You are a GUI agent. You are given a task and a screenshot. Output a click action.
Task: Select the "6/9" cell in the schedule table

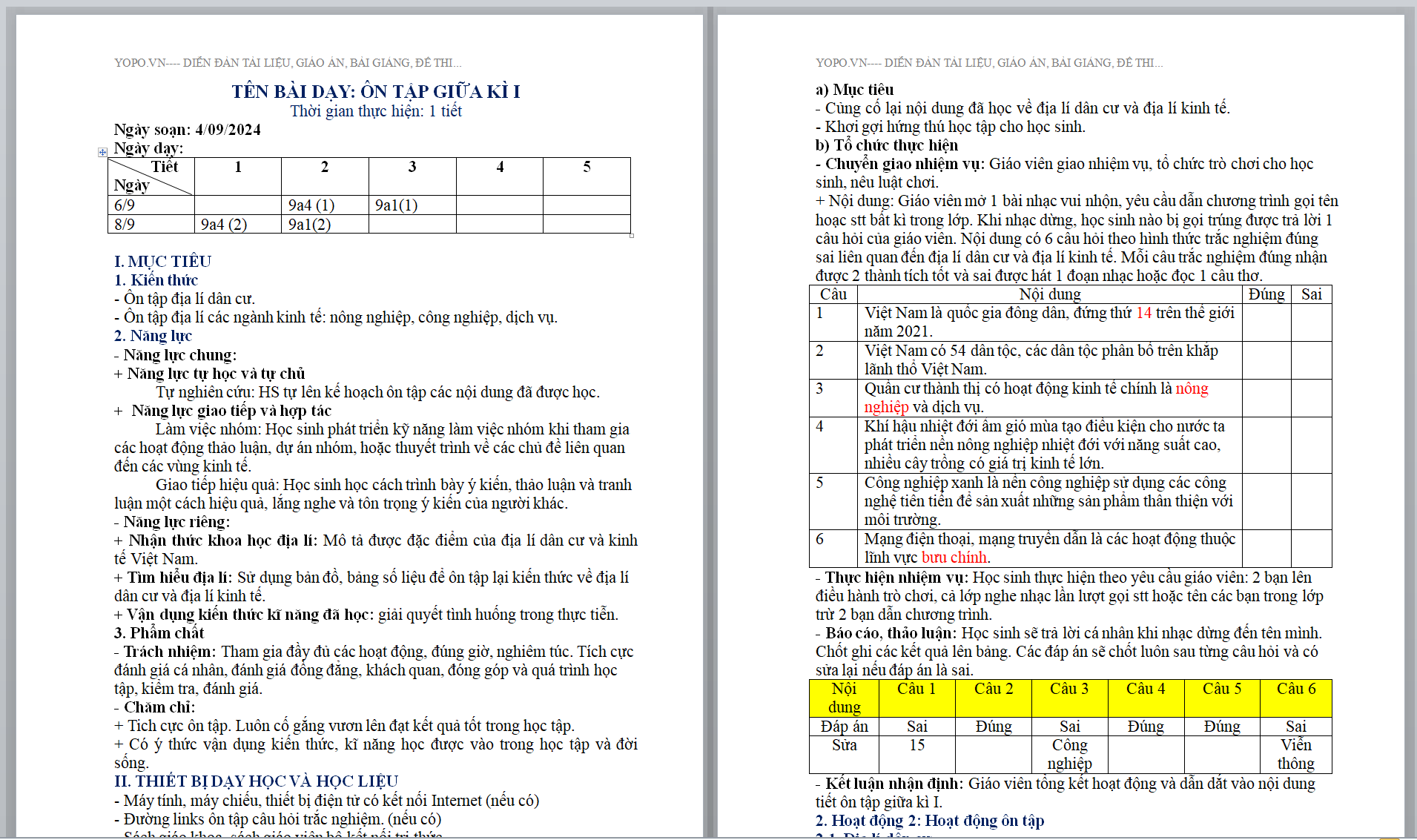pos(151,205)
